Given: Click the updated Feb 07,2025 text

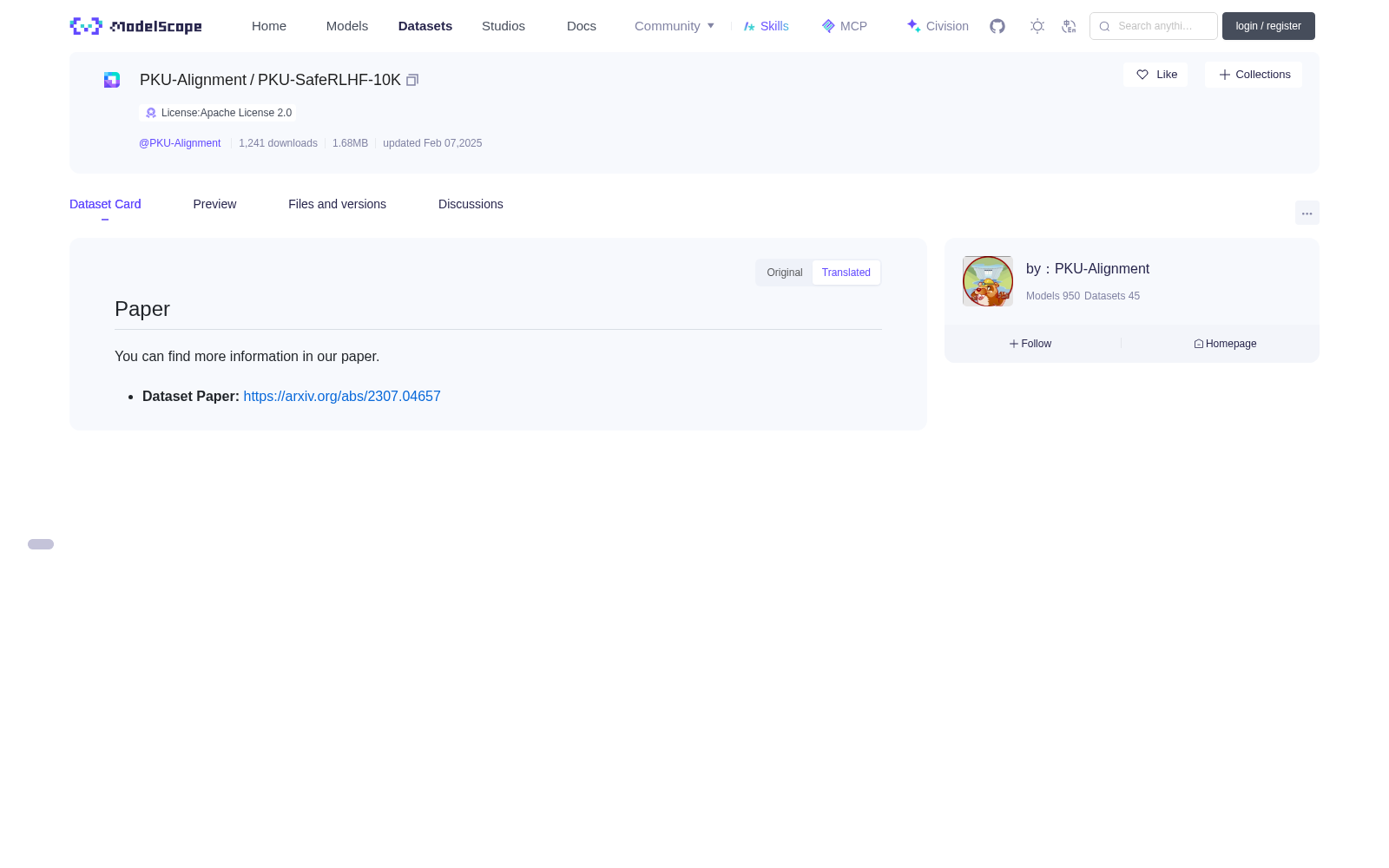Looking at the screenshot, I should (432, 143).
